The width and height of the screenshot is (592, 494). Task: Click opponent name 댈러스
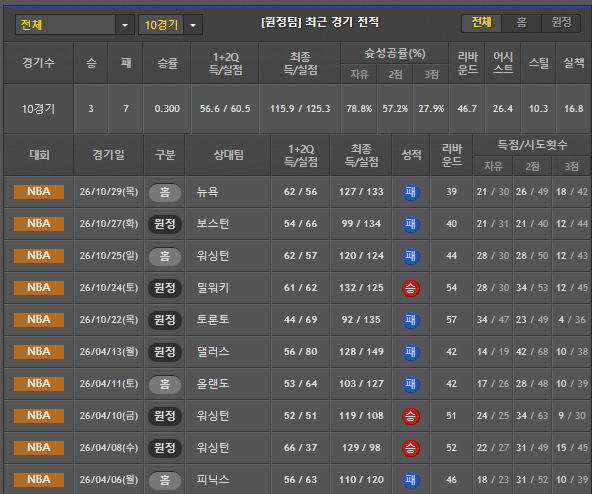point(213,352)
